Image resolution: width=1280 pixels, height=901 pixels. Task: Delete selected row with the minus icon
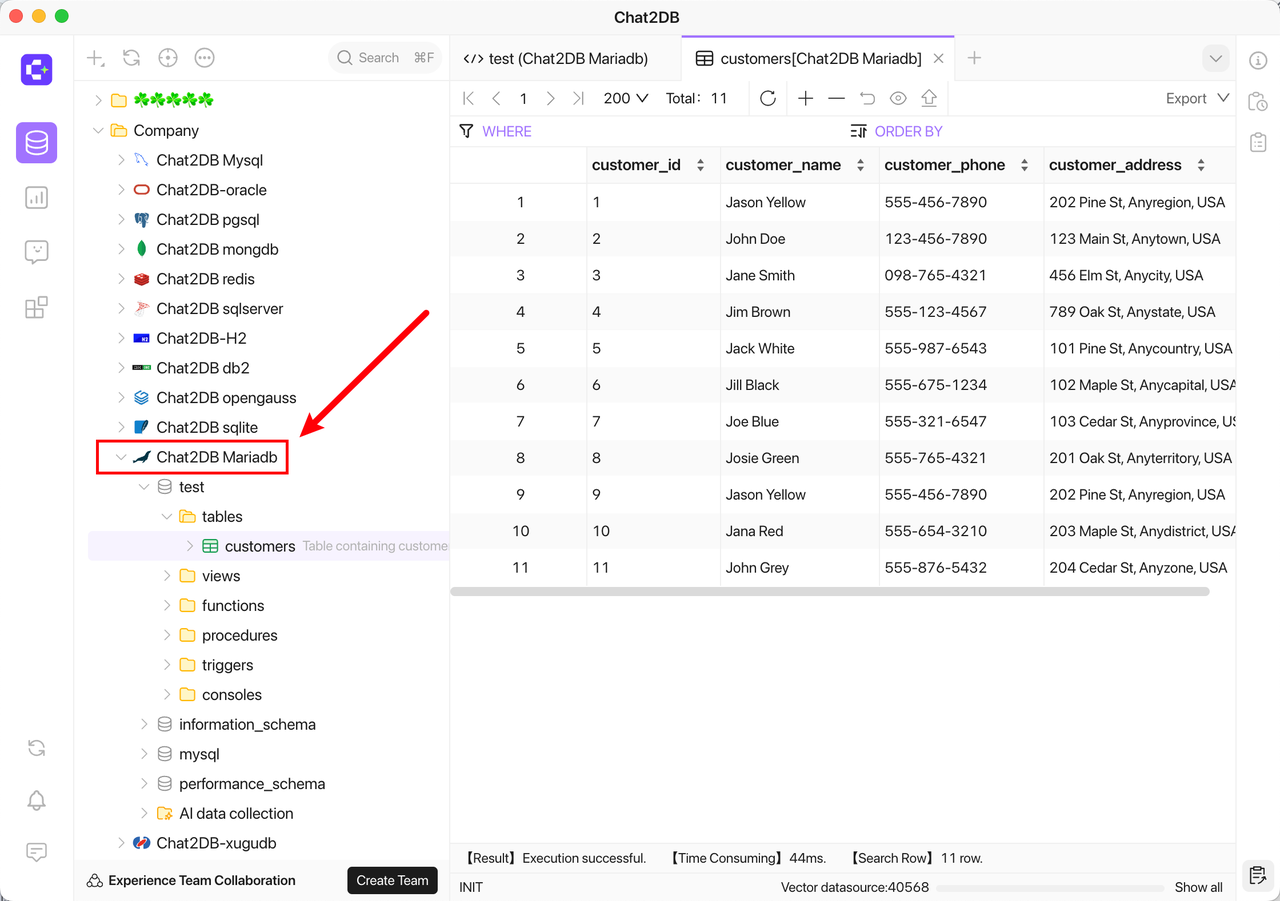837,98
